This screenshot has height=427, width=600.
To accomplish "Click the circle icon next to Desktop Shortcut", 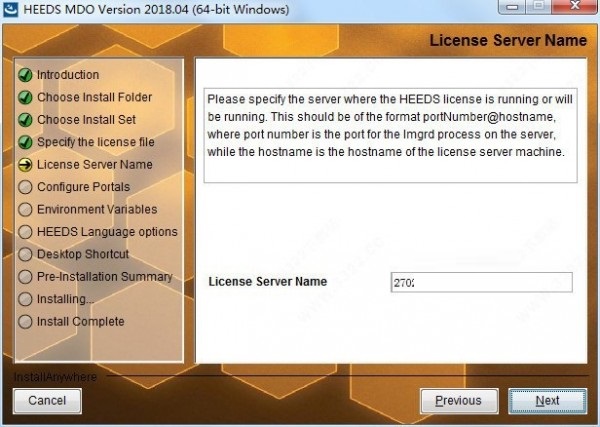I will 25,254.
